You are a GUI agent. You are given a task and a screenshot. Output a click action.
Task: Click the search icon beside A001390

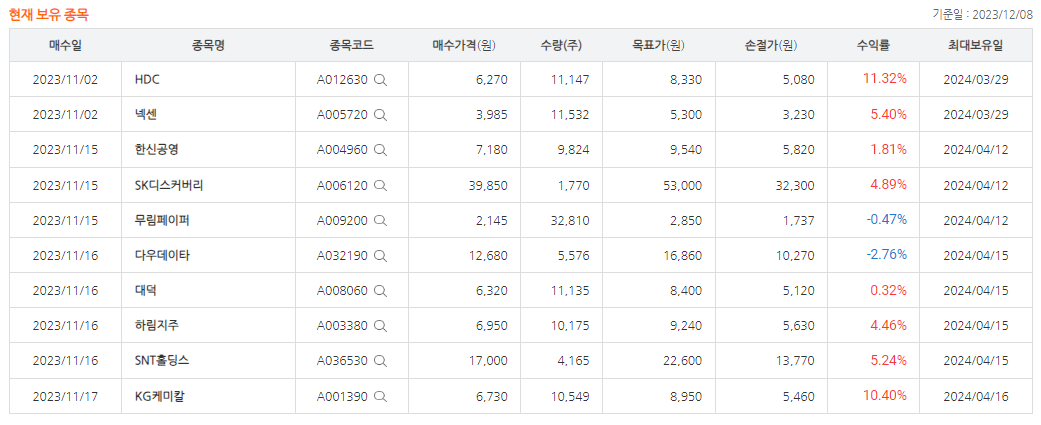[x=380, y=397]
